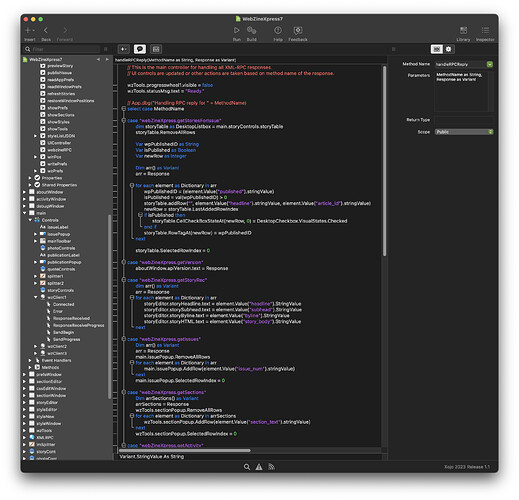Click the code editor horizontal scrollbar
Image resolution: width=519 pixels, height=500 pixels.
[184, 450]
